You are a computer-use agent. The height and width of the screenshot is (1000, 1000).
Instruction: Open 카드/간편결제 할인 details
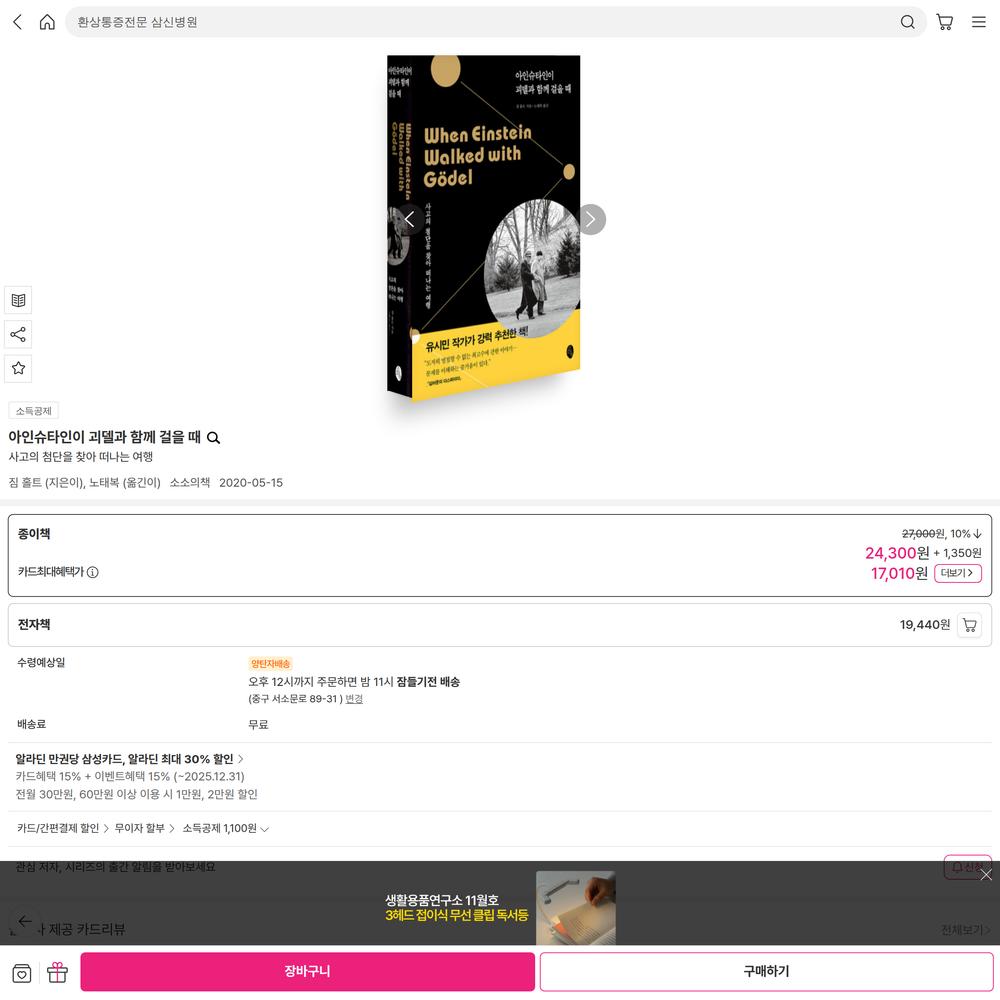[x=62, y=828]
